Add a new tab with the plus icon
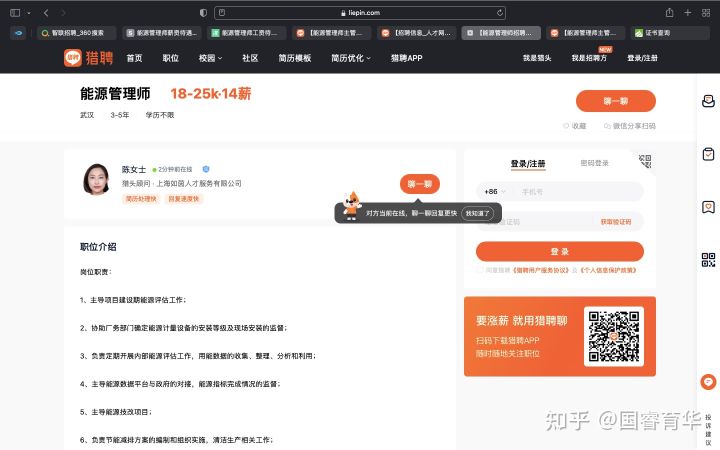This screenshot has height=450, width=720. (687, 13)
